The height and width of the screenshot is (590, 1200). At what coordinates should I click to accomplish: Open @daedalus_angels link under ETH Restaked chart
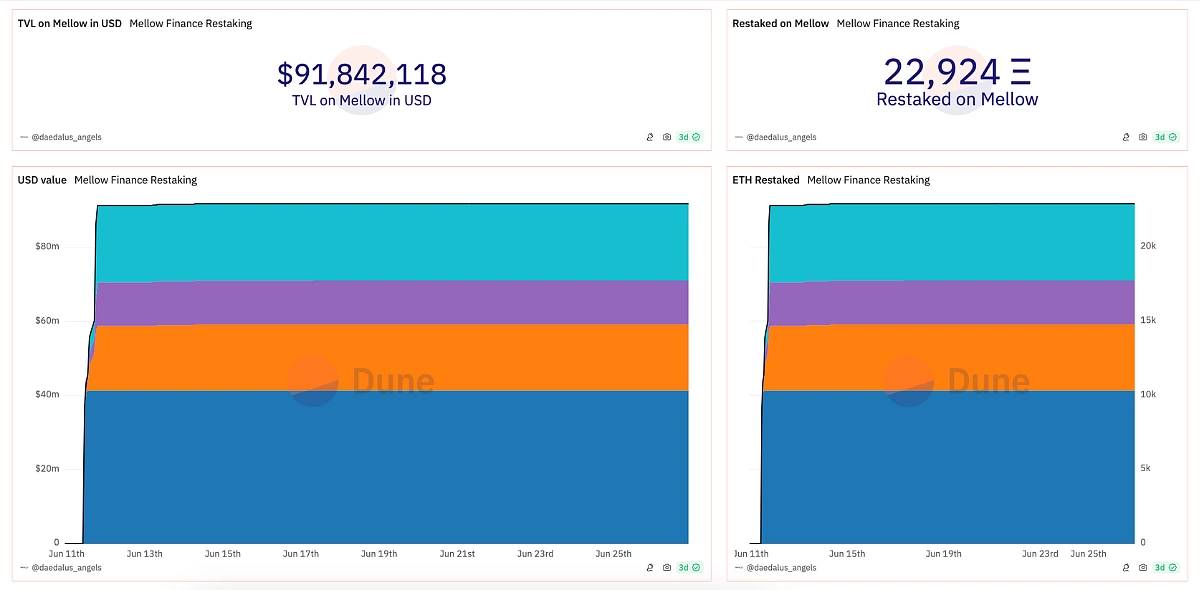tap(781, 568)
